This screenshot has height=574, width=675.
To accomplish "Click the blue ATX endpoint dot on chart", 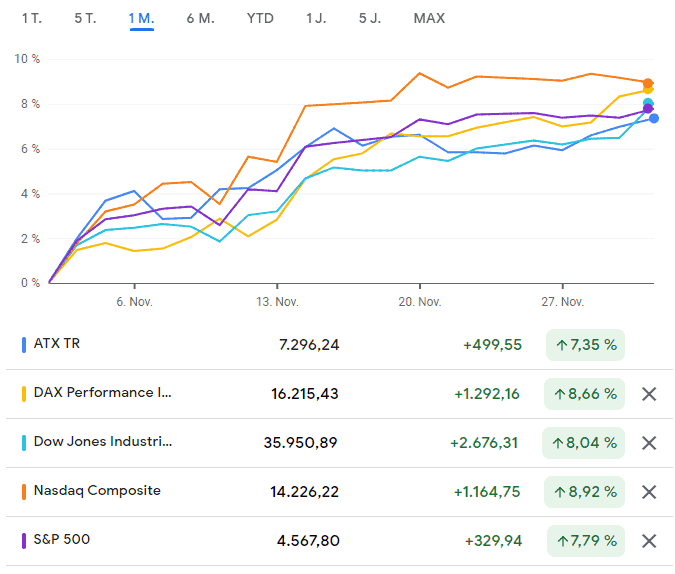I will coord(654,118).
